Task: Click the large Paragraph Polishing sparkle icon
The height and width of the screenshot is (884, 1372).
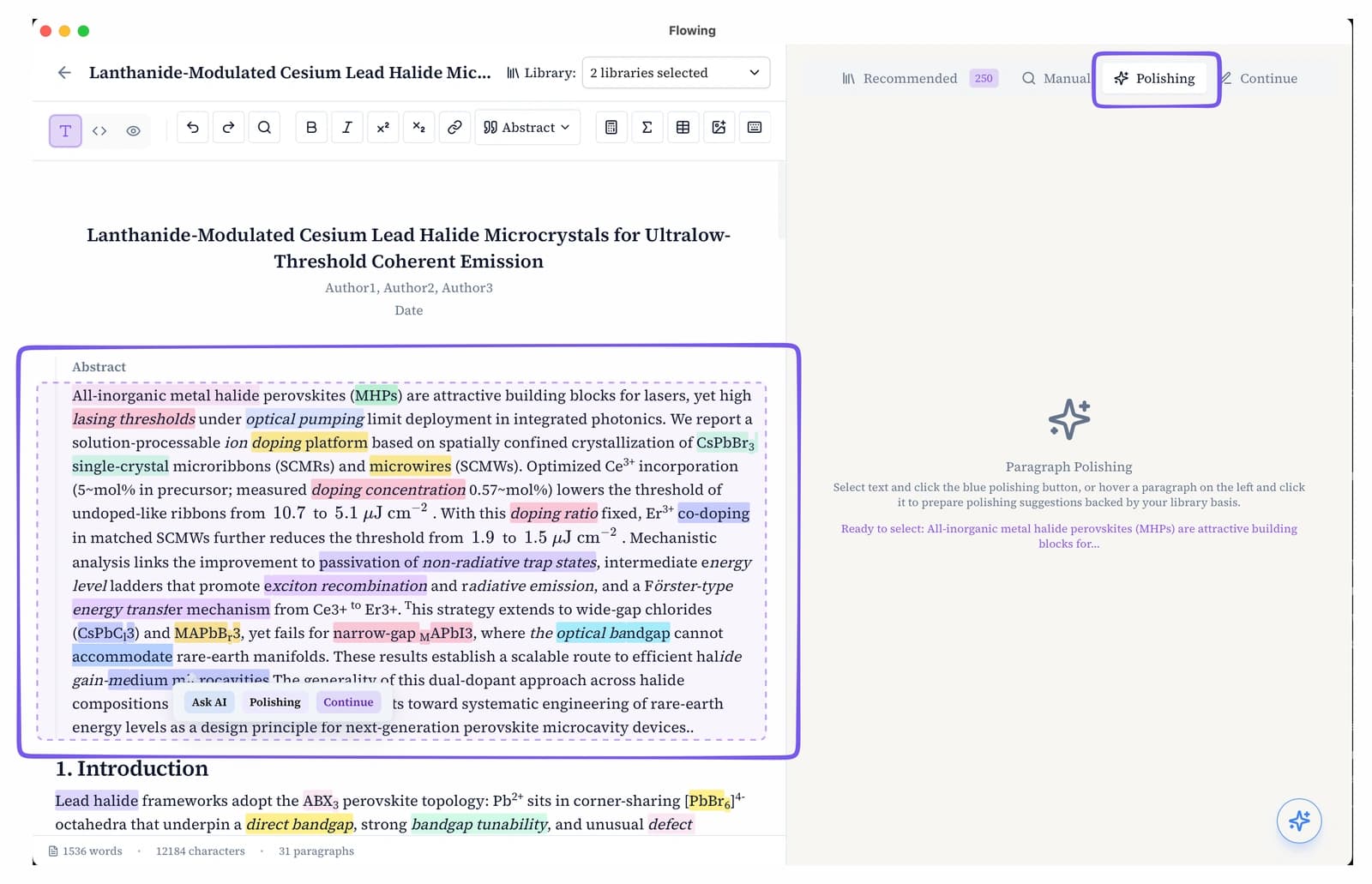Action: coord(1069,419)
